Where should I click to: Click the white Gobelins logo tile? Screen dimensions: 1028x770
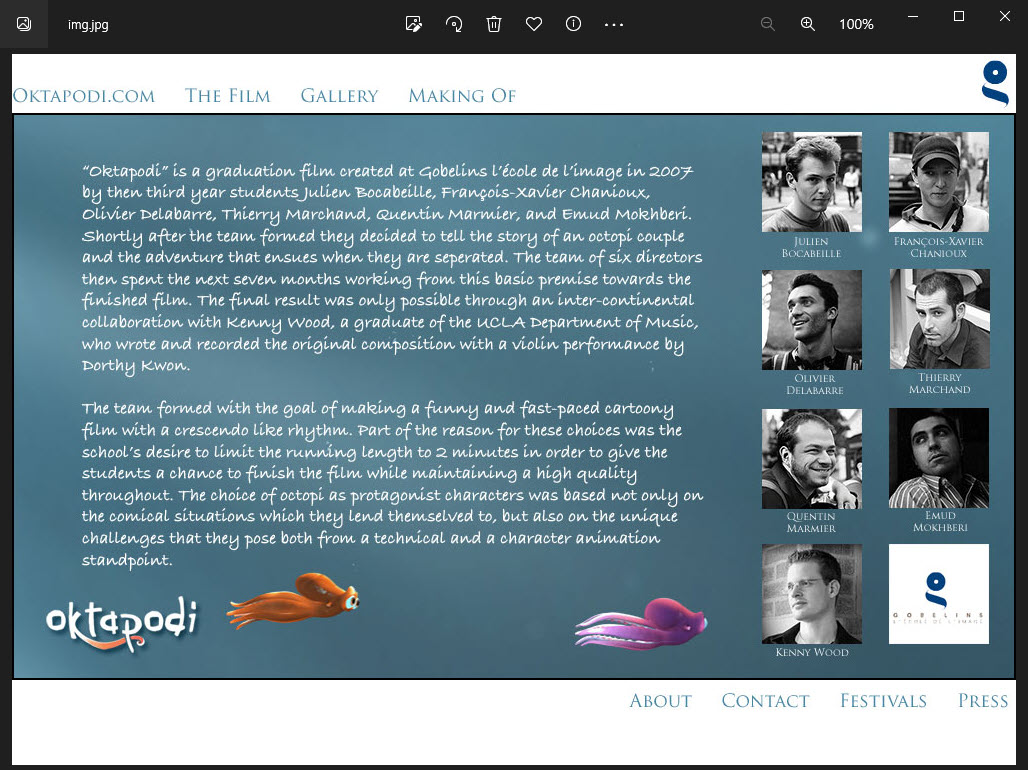click(939, 594)
